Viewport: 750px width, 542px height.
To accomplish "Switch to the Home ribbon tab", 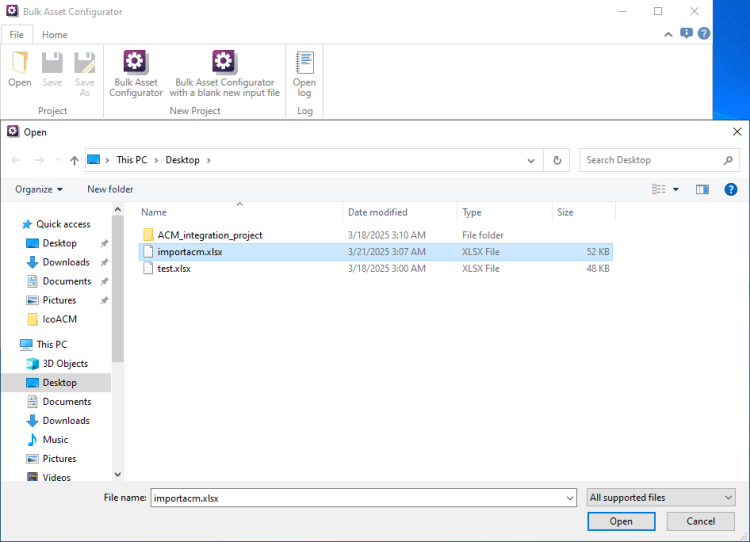I will 54,35.
